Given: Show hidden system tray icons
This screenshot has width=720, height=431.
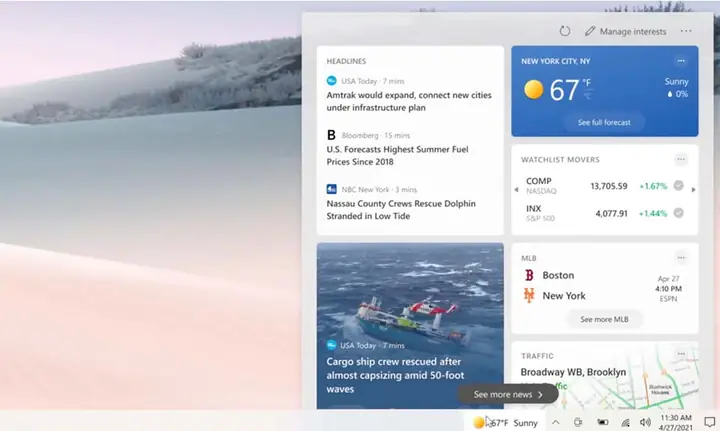Looking at the screenshot, I should tap(555, 423).
